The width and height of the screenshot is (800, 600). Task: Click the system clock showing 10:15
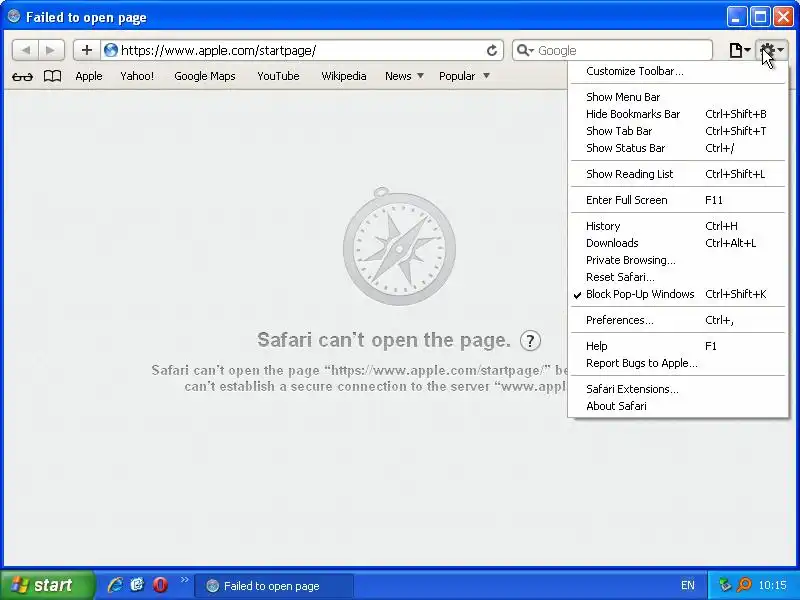pos(772,585)
